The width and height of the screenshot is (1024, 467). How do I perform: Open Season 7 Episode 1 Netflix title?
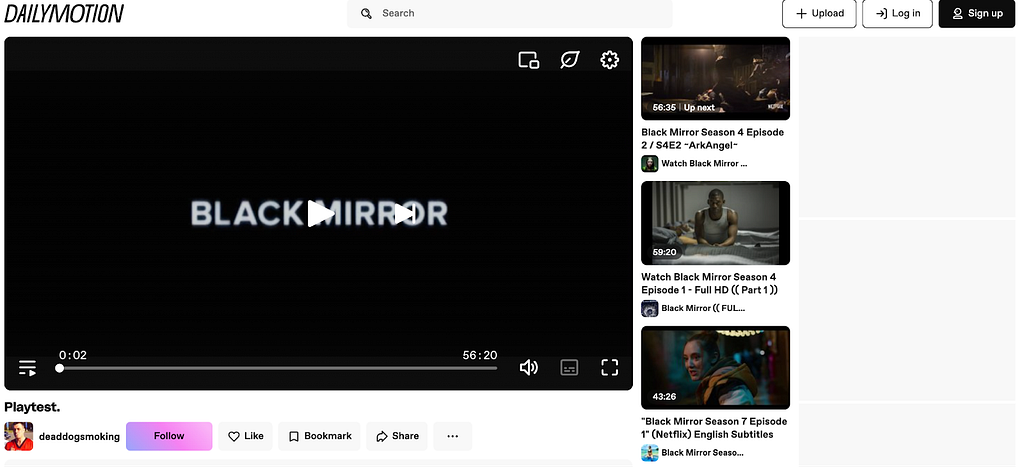(x=714, y=428)
